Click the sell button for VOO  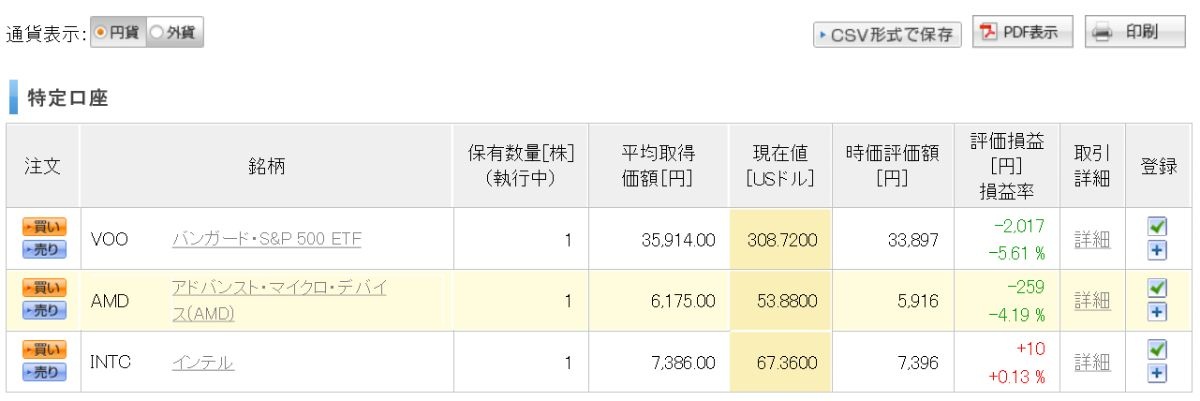click(43, 249)
